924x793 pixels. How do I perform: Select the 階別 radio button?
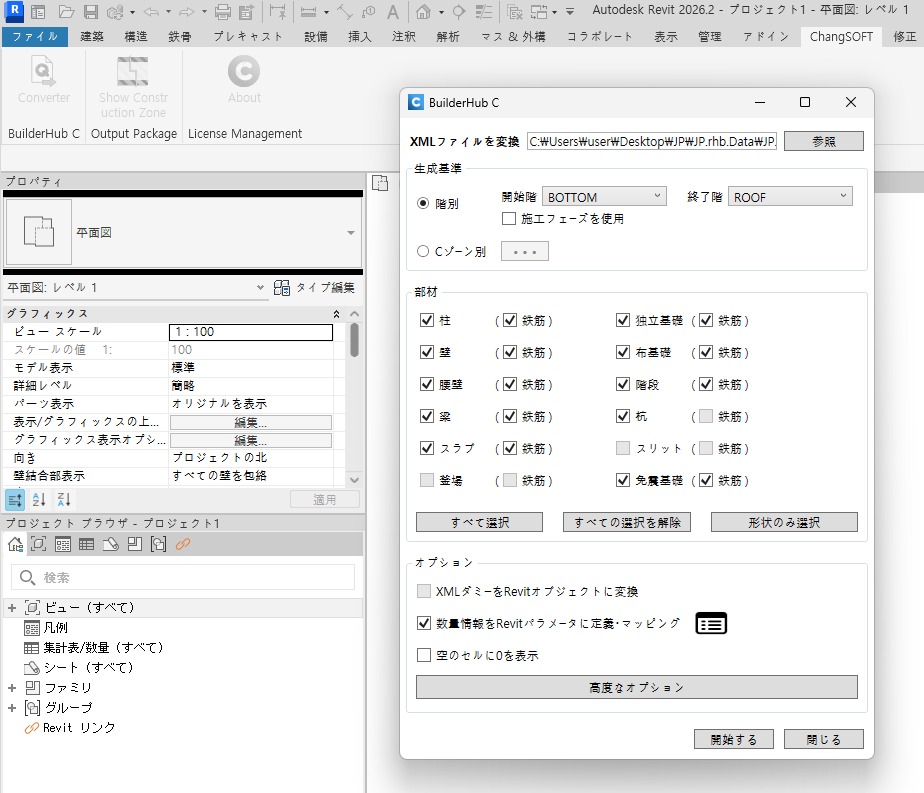(x=423, y=203)
